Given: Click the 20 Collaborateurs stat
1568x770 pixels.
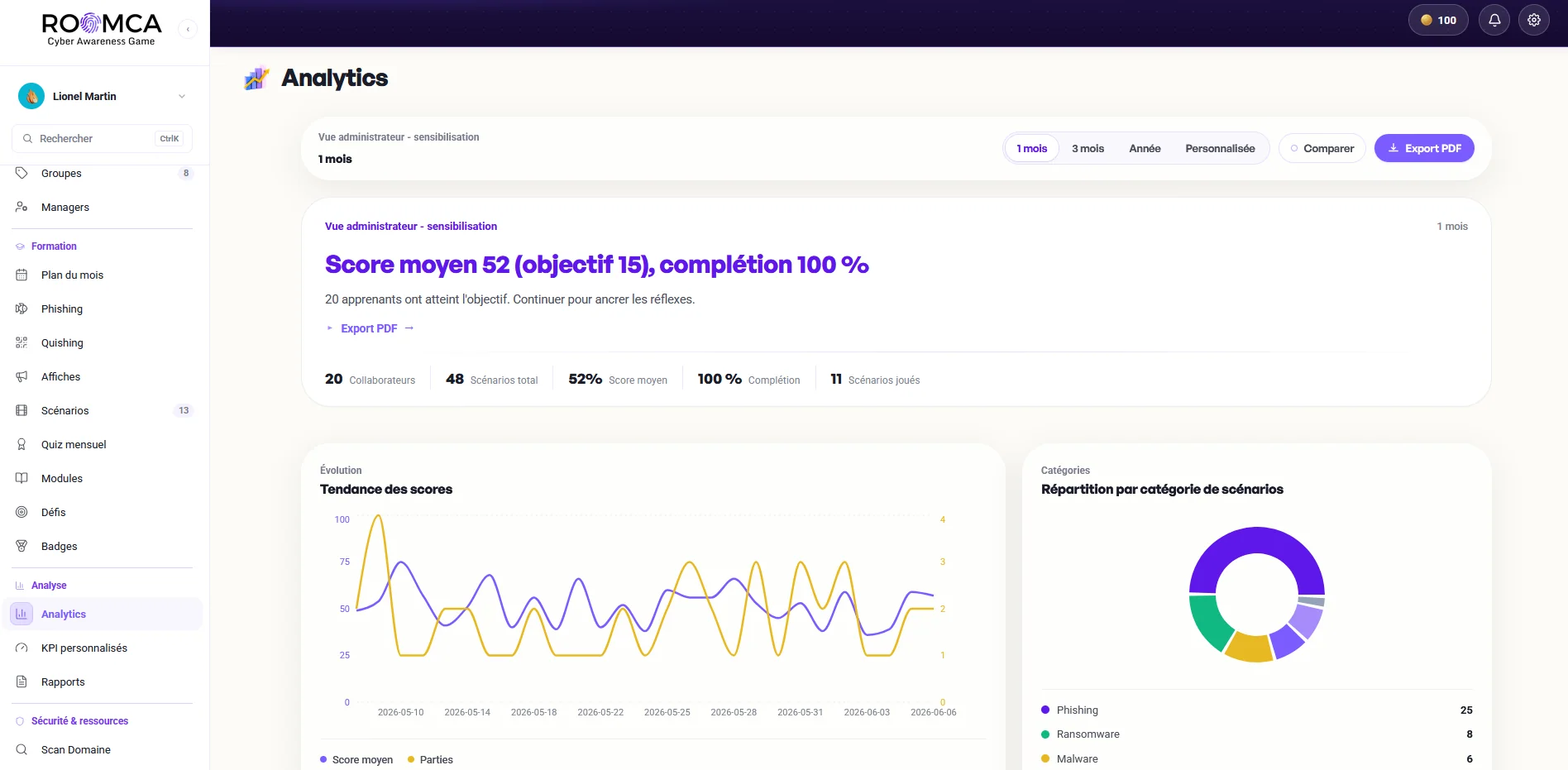Looking at the screenshot, I should (370, 379).
